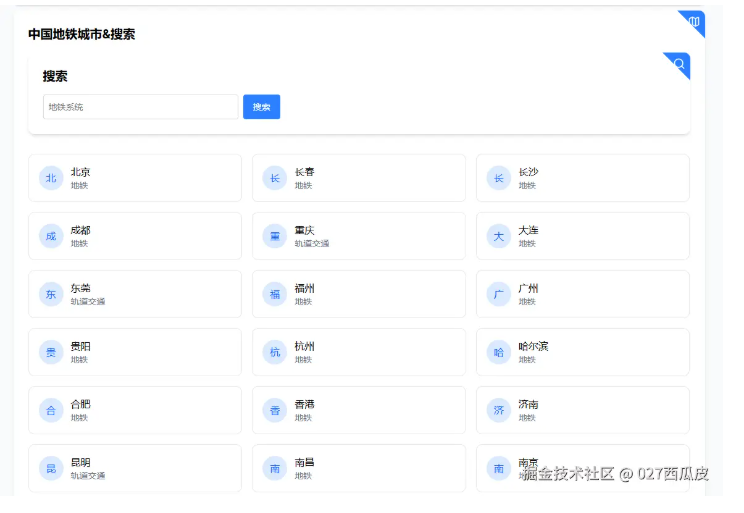Click 轨道交通 label under 昆明

click(x=88, y=476)
